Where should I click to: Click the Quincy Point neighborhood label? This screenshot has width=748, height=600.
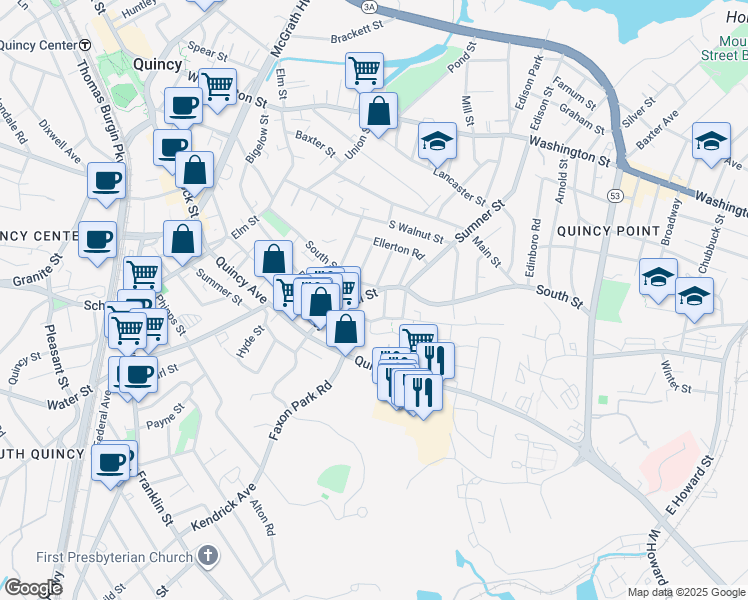pyautogui.click(x=610, y=231)
